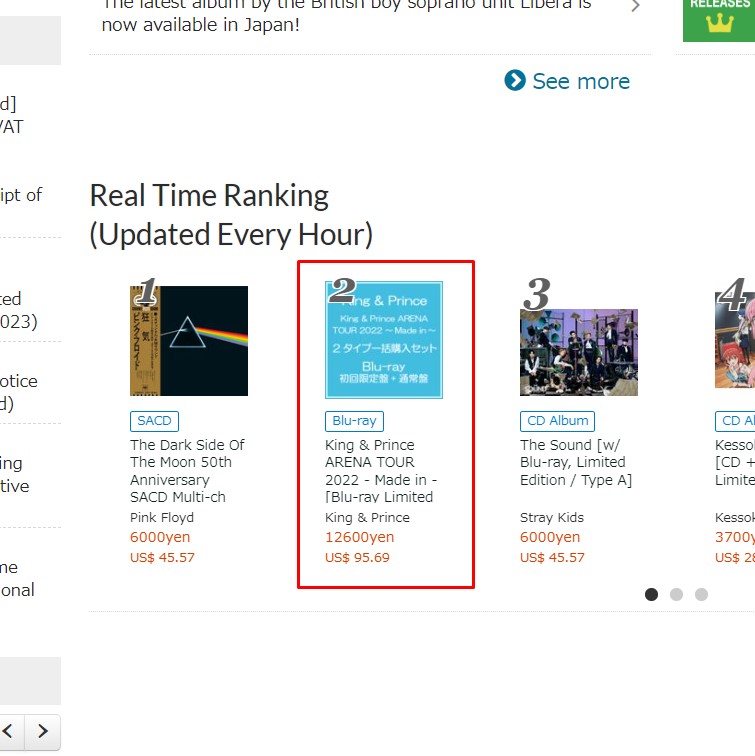Open the King & Prince Blu-ray cover image
The width and height of the screenshot is (755, 756).
pos(384,340)
